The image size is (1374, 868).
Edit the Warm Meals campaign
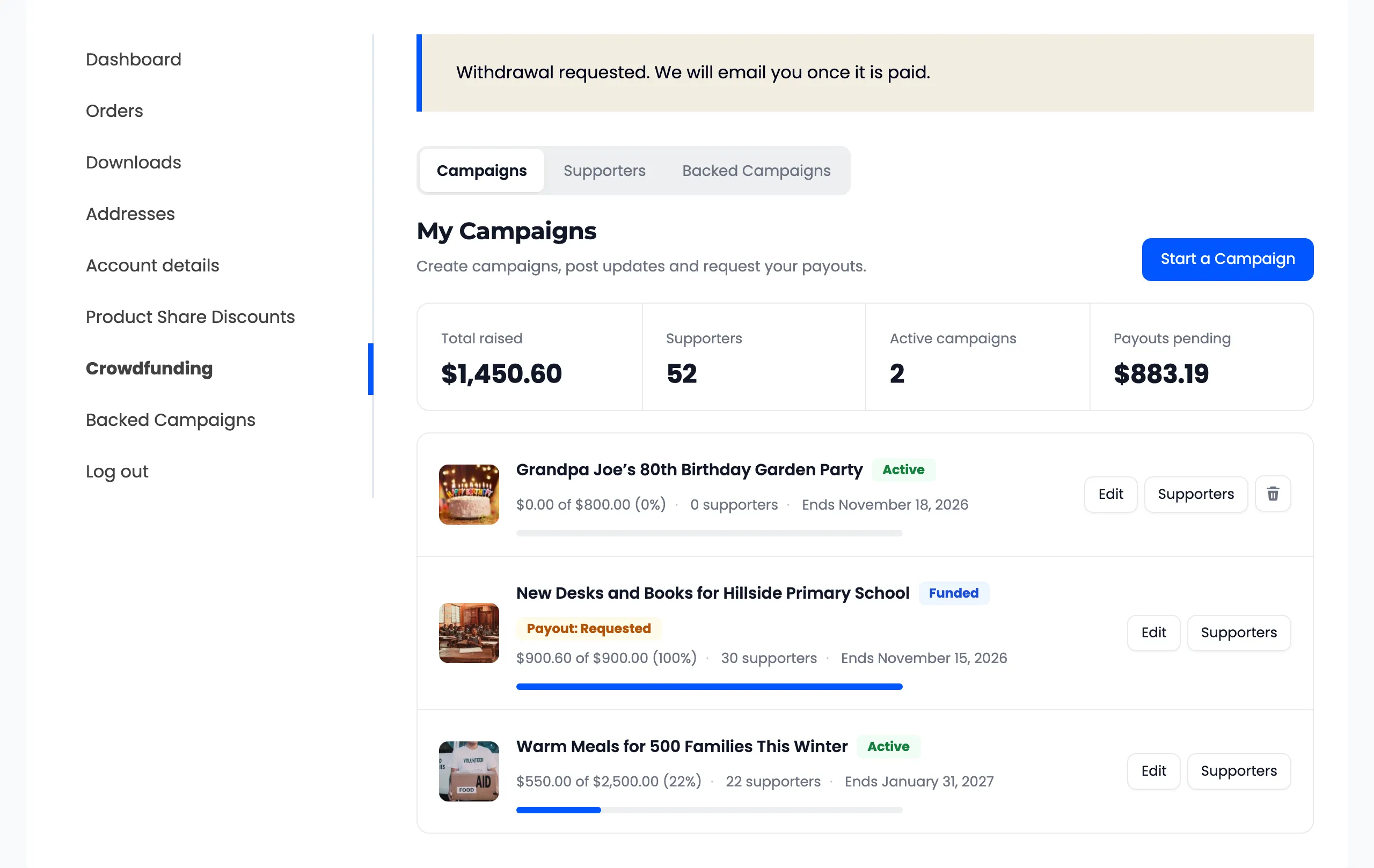1153,771
